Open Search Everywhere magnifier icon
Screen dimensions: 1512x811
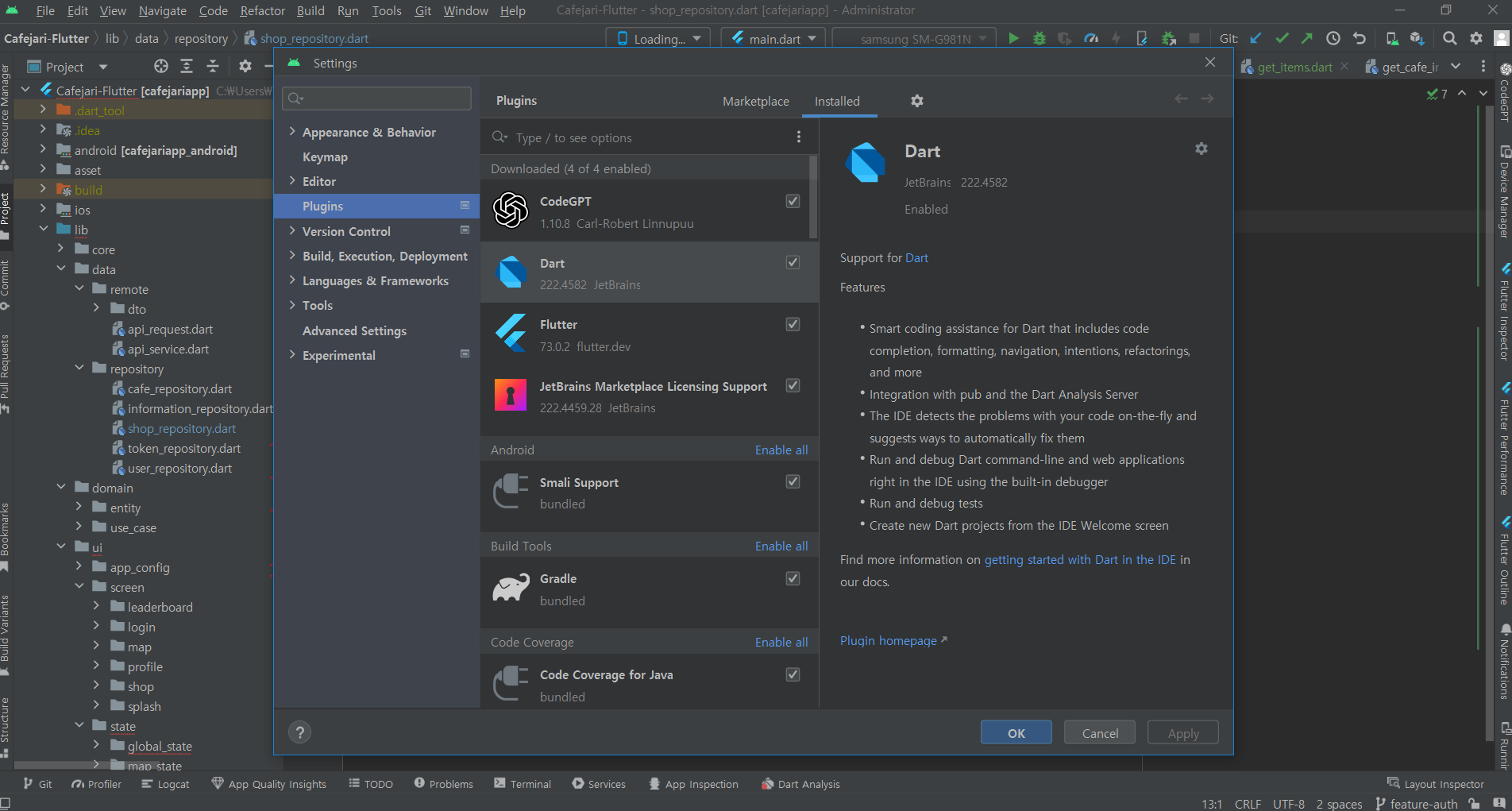(1450, 38)
